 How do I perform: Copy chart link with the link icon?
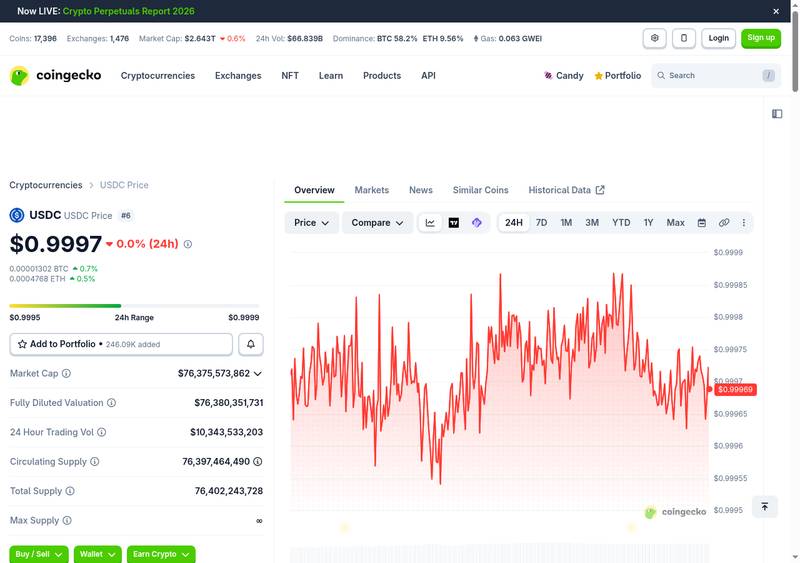[723, 223]
